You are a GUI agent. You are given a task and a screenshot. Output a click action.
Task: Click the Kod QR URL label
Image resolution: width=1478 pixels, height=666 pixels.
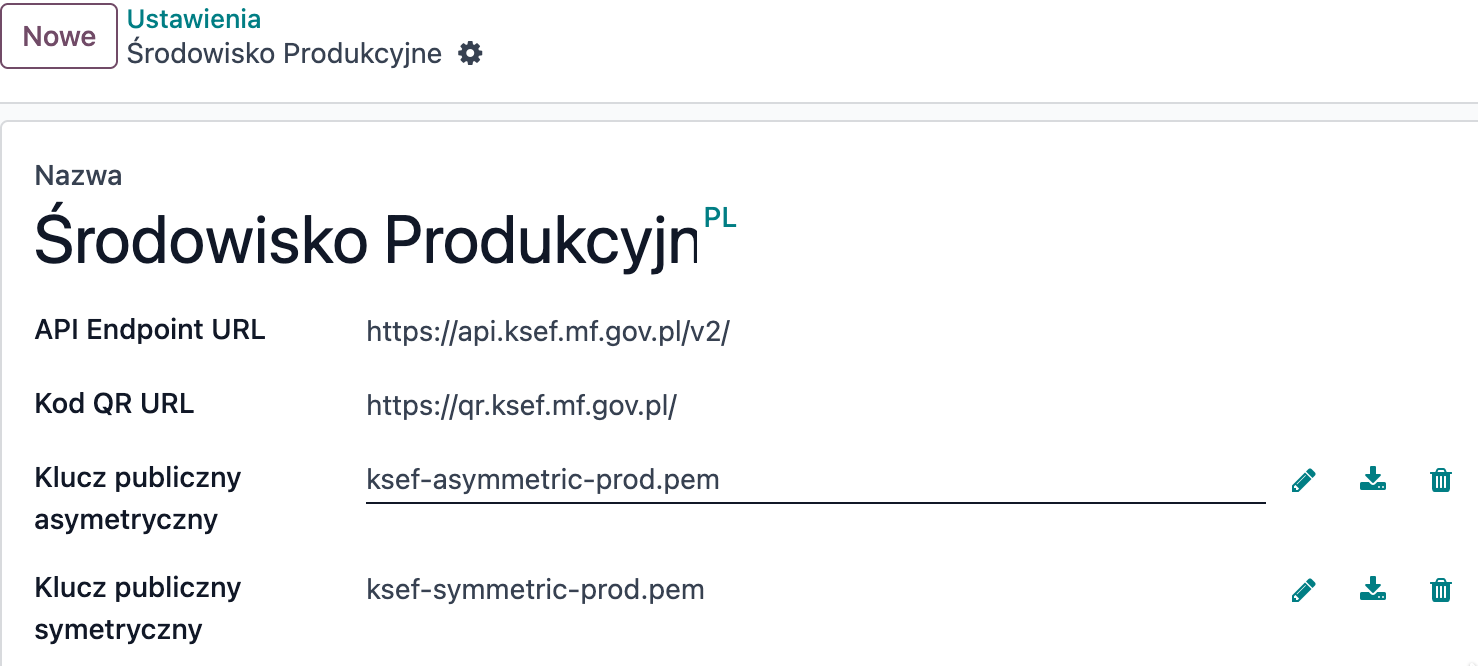(115, 404)
